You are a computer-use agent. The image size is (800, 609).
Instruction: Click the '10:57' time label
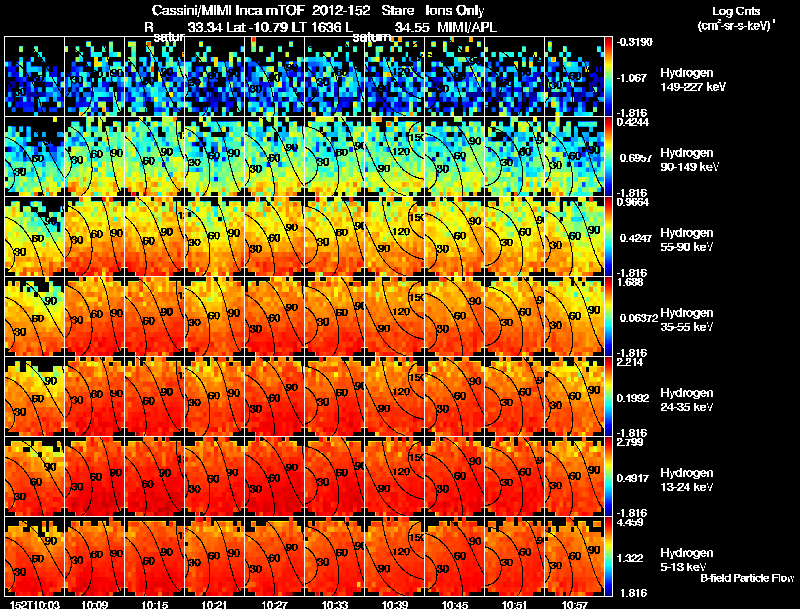coord(574,604)
